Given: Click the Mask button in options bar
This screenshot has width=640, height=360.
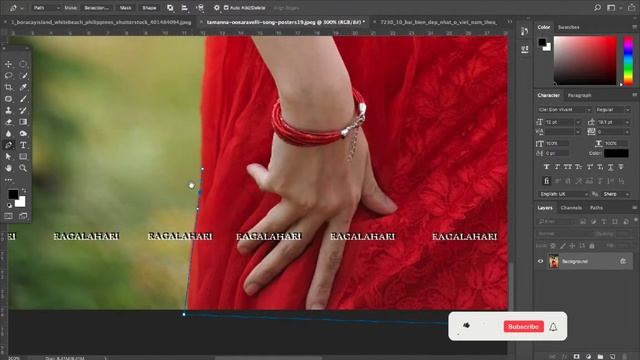Looking at the screenshot, I should [x=126, y=8].
